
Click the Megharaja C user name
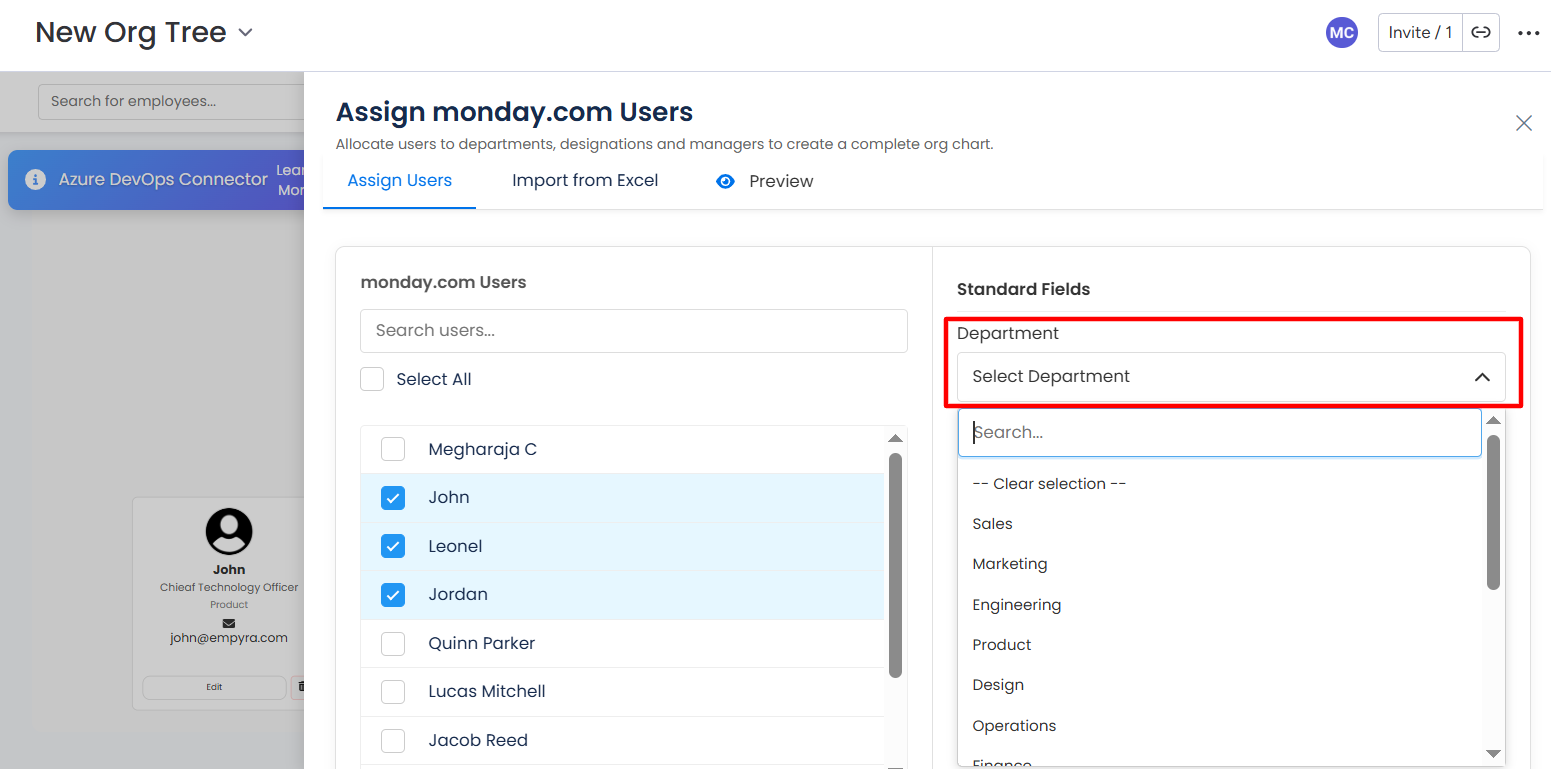[x=483, y=450]
